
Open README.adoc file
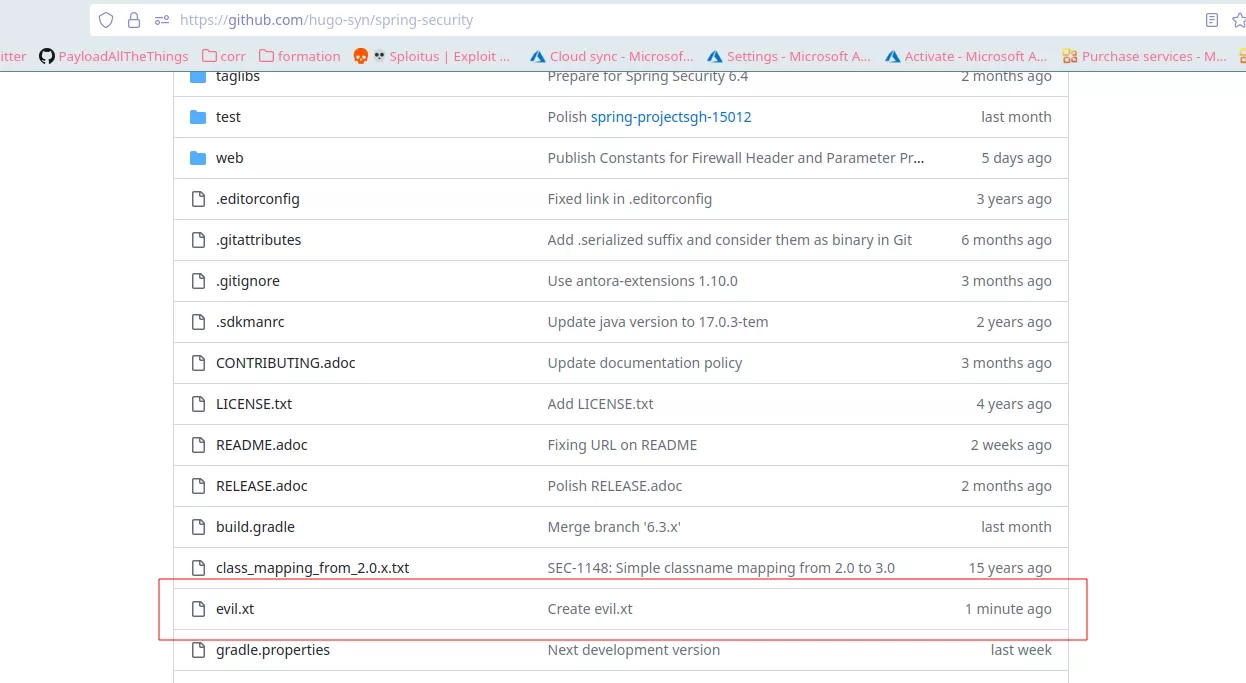(262, 445)
